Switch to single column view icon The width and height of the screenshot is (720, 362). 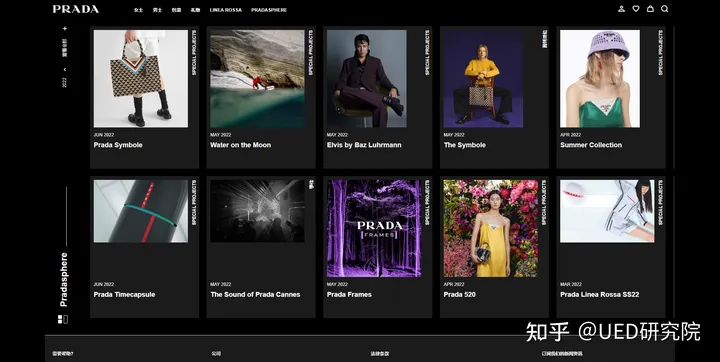click(x=66, y=319)
